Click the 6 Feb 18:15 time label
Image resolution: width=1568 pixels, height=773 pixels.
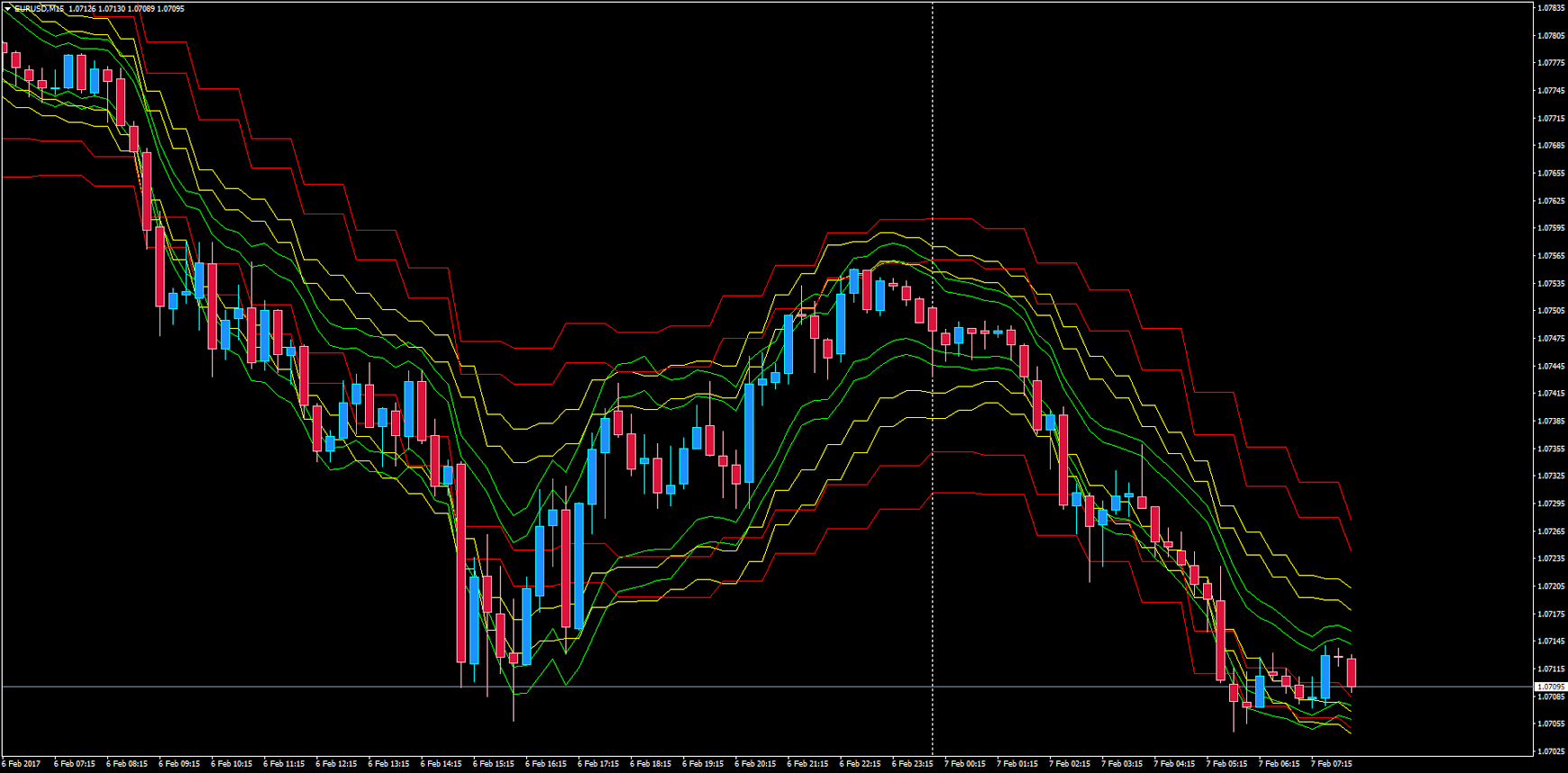coord(651,764)
